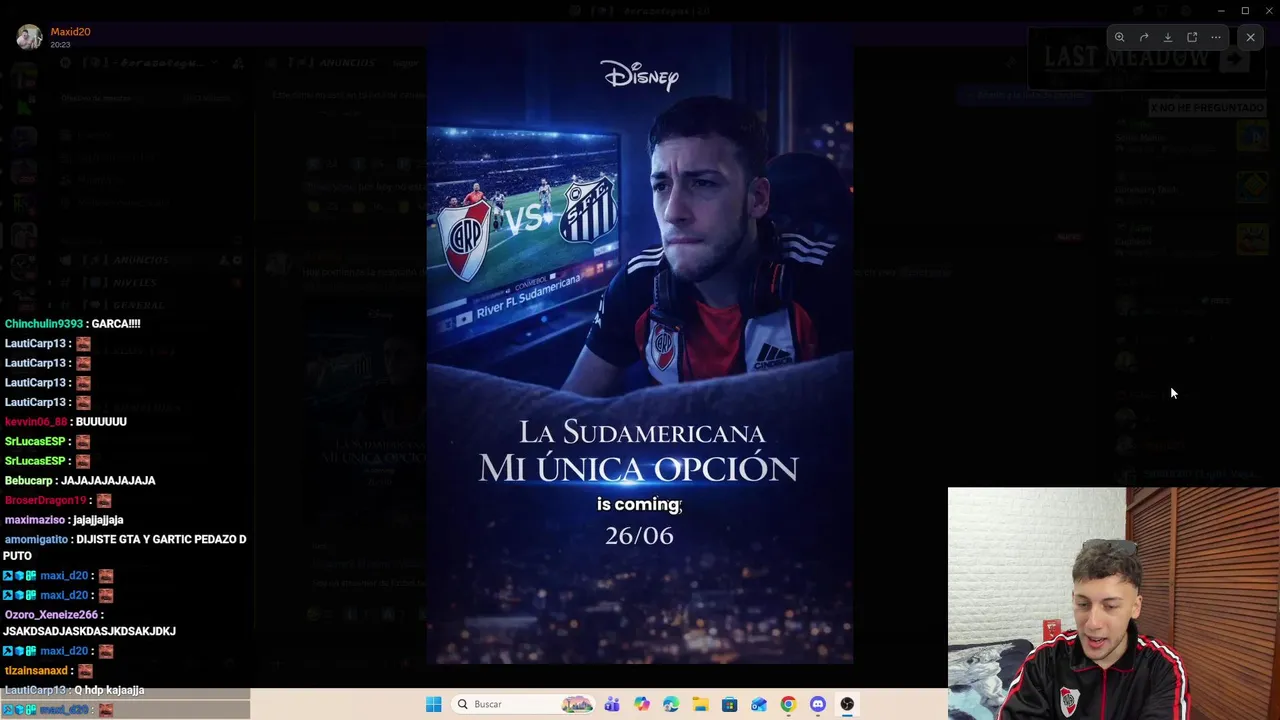Click the search highlight image in the Buscar box

point(577,704)
